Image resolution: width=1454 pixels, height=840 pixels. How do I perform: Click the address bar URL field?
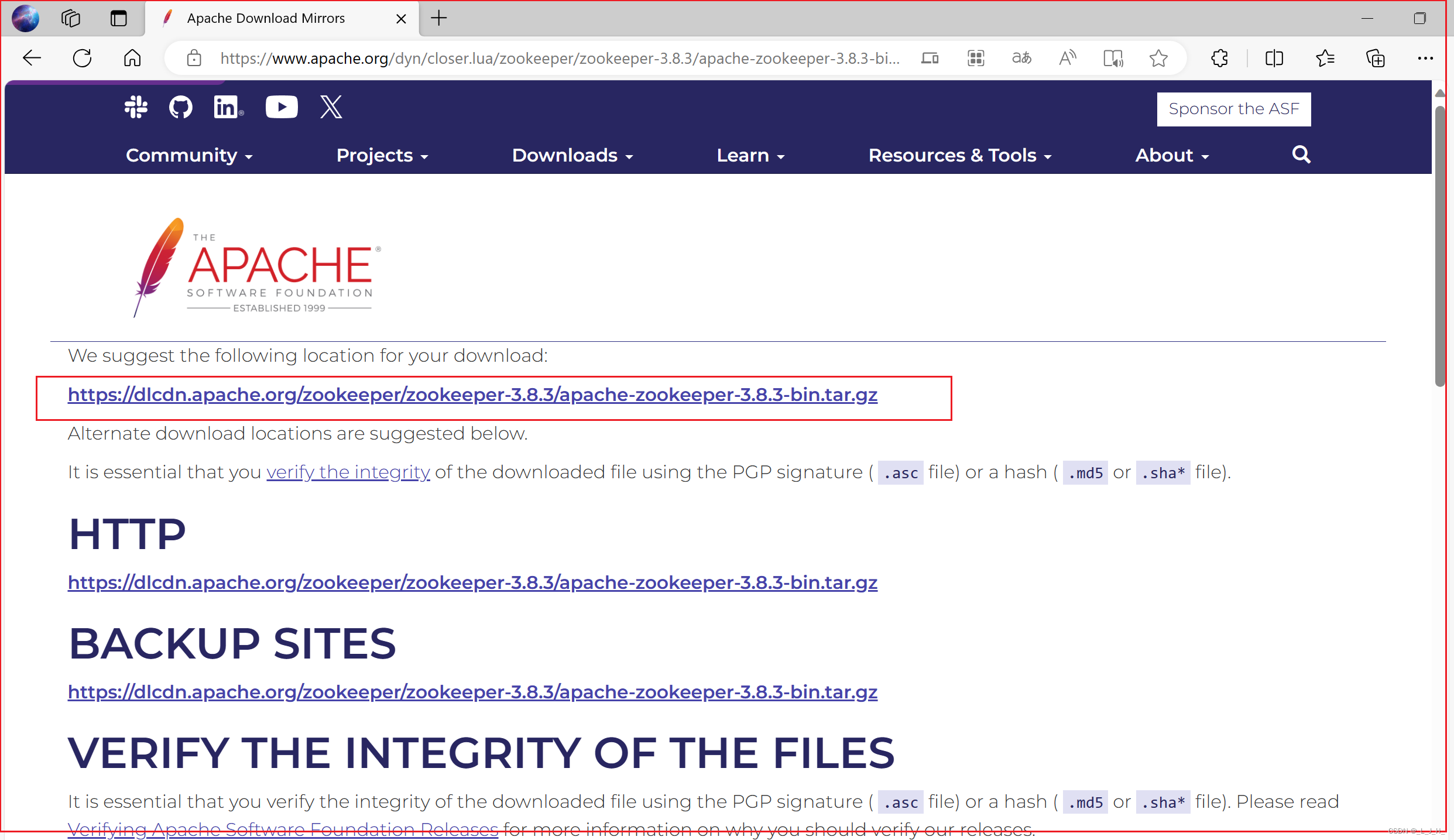pyautogui.click(x=560, y=58)
